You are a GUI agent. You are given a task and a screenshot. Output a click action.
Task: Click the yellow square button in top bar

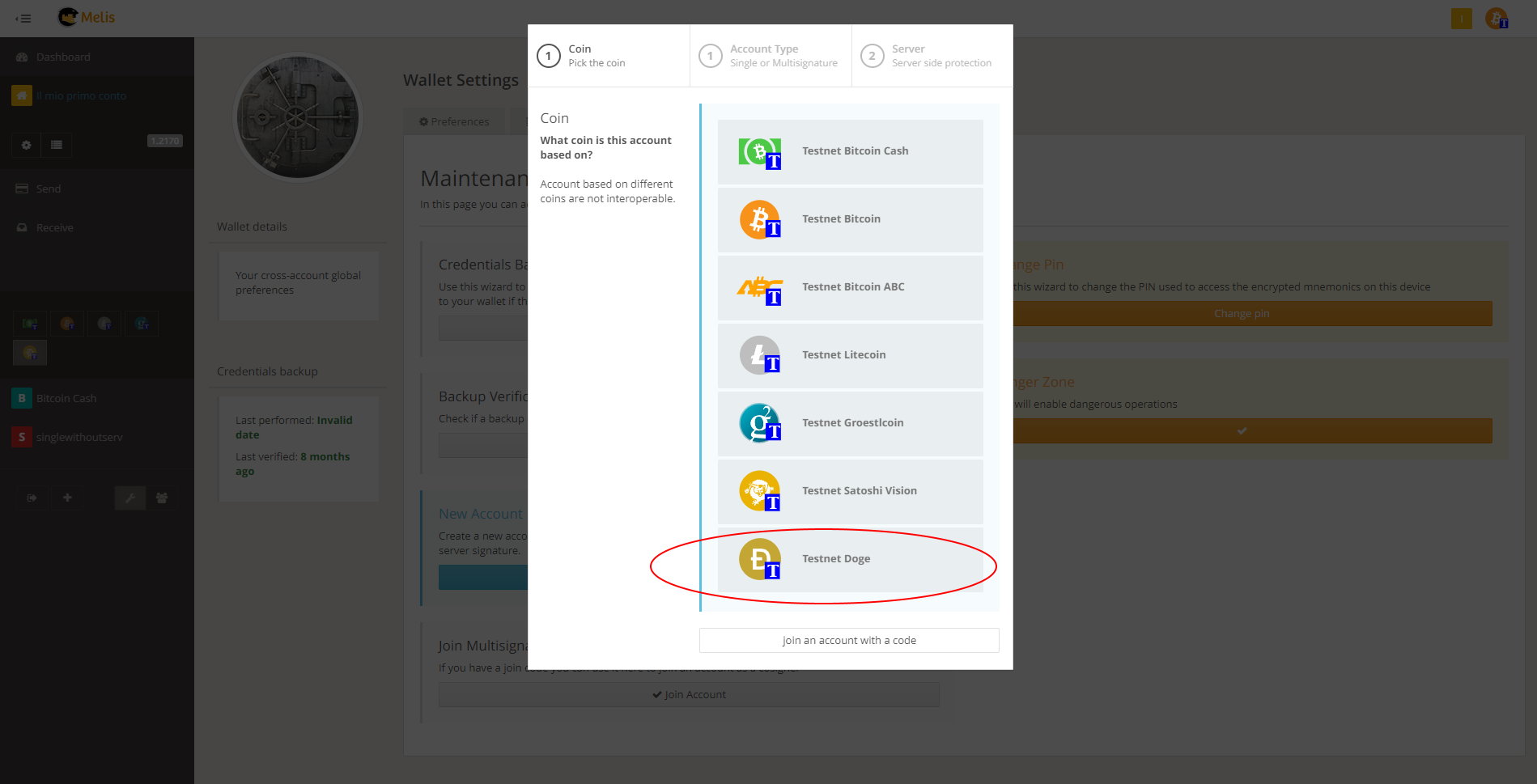[x=1462, y=18]
